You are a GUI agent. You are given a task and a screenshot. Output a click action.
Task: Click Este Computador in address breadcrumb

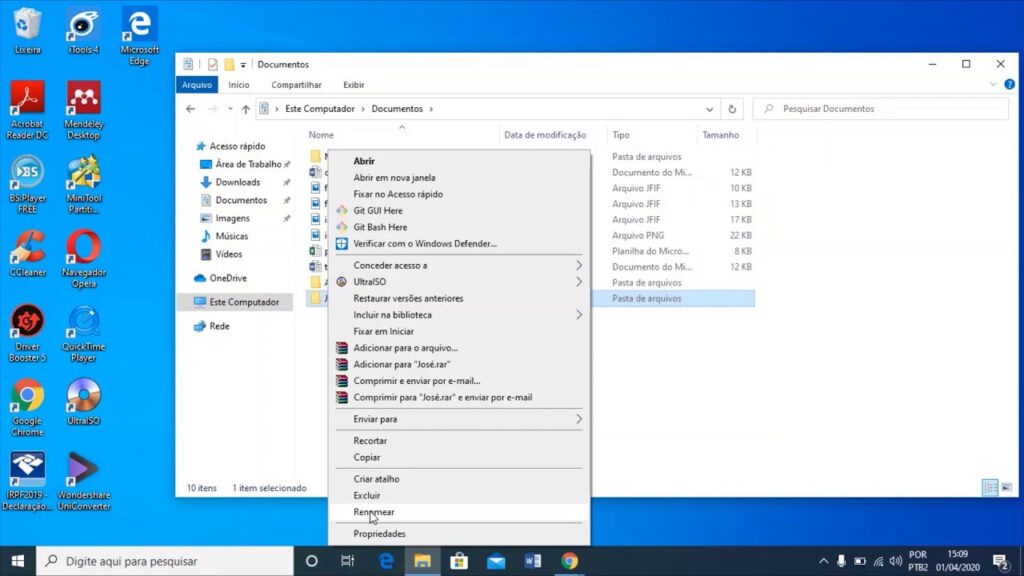(x=320, y=109)
